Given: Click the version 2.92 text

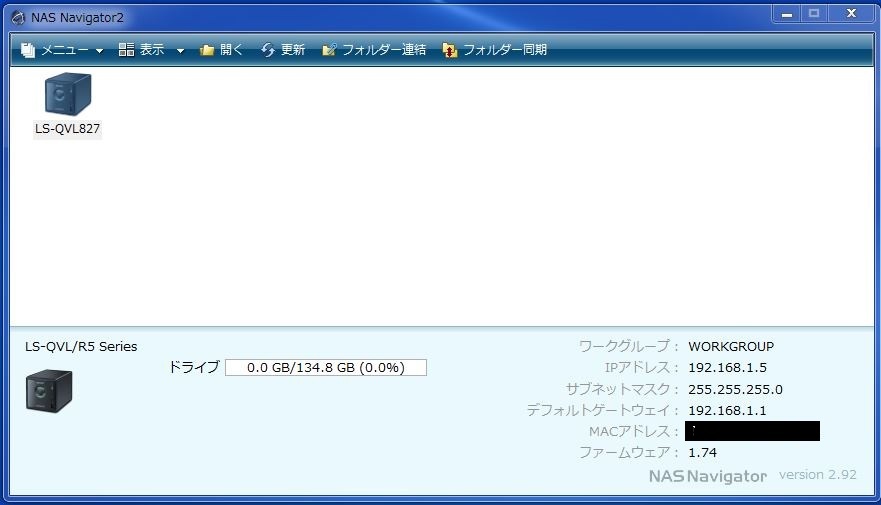Looking at the screenshot, I should (818, 475).
